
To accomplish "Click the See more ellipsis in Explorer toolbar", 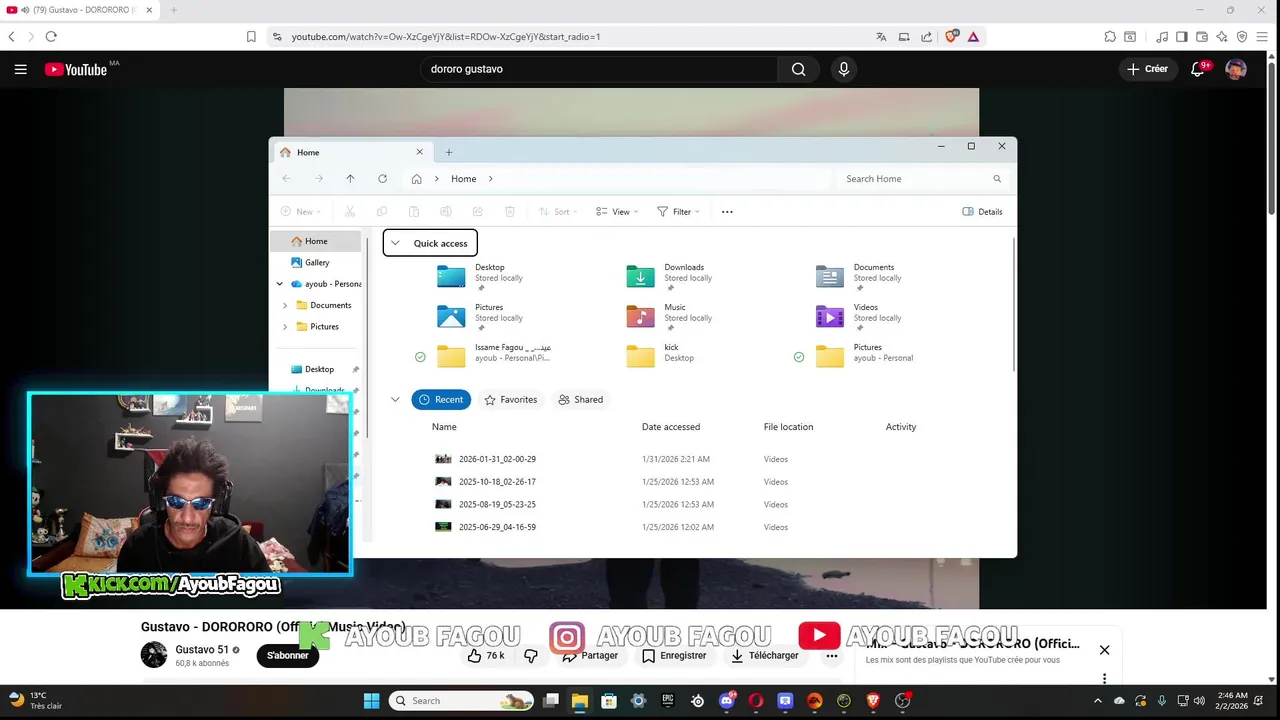I will click(x=727, y=212).
